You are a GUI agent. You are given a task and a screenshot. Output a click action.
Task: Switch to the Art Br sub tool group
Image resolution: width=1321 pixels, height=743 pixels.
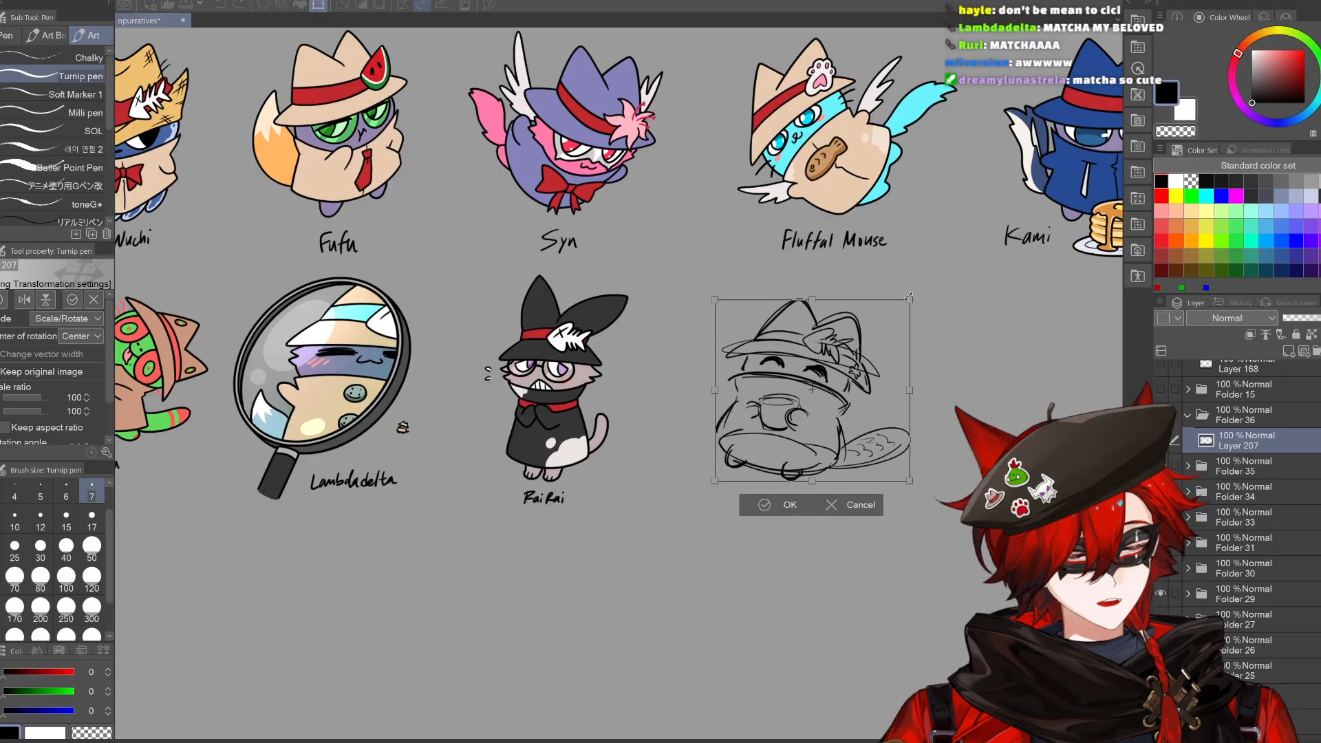click(46, 35)
